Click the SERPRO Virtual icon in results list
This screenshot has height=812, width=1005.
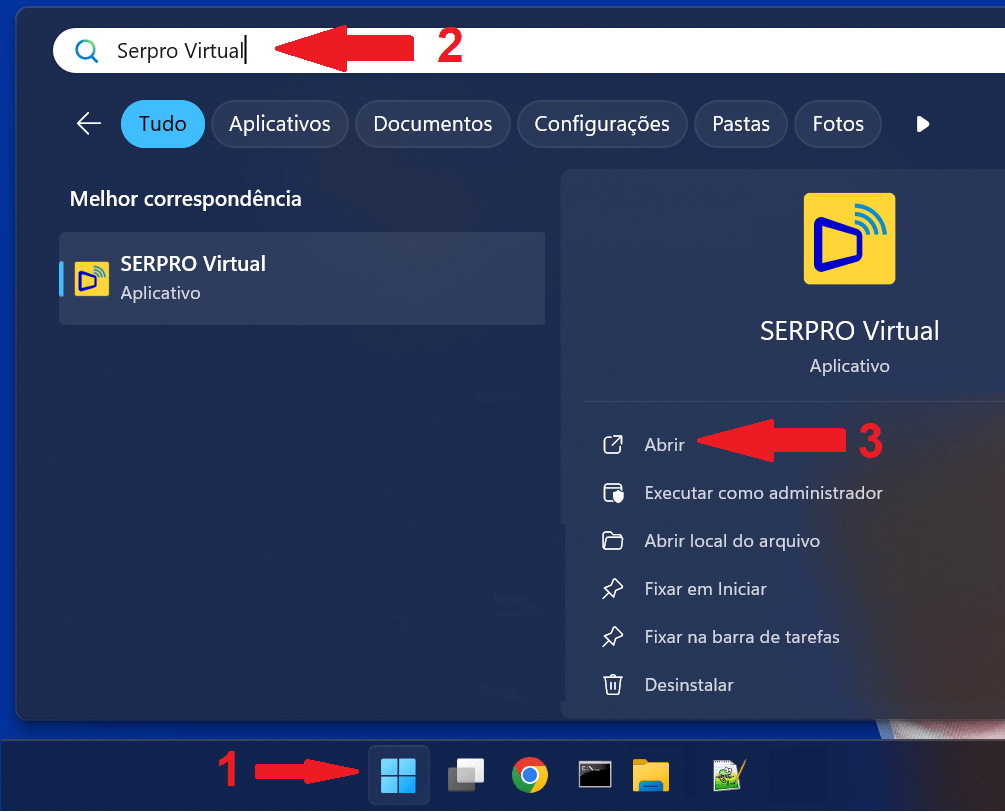click(92, 279)
